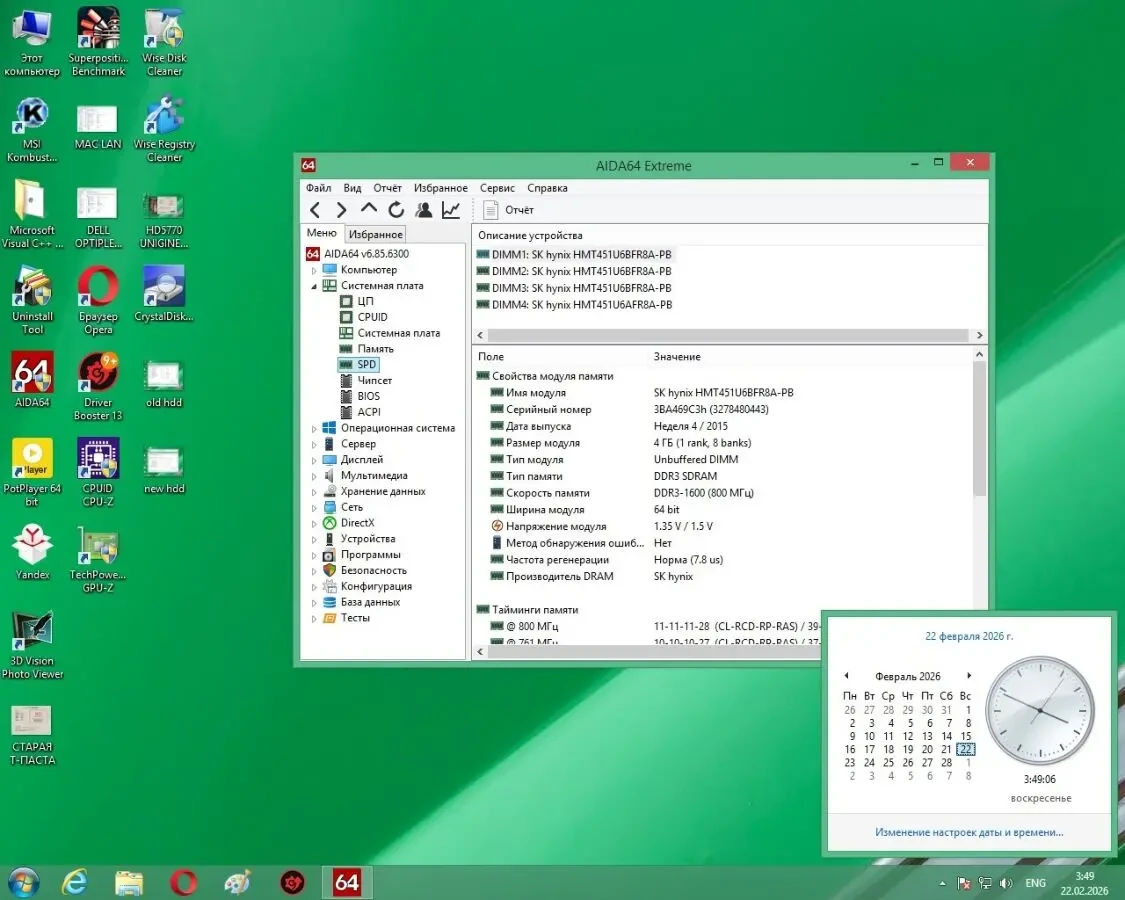This screenshot has width=1125, height=900.
Task: Click the Февраль 2026 calendar header
Action: click(x=908, y=676)
